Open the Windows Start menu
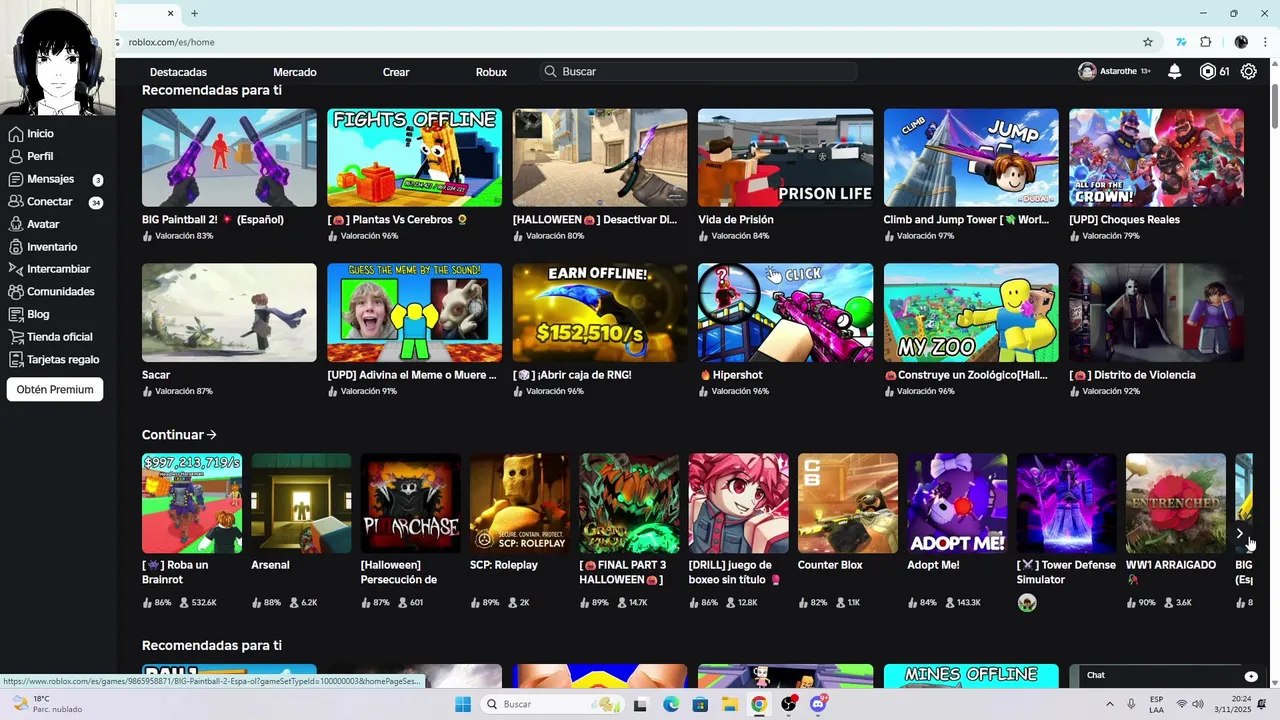This screenshot has height=720, width=1280. point(462,704)
